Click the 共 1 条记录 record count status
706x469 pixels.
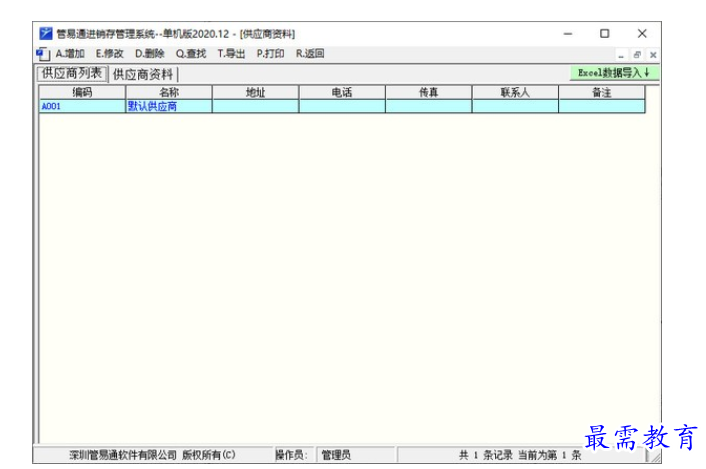[520, 455]
